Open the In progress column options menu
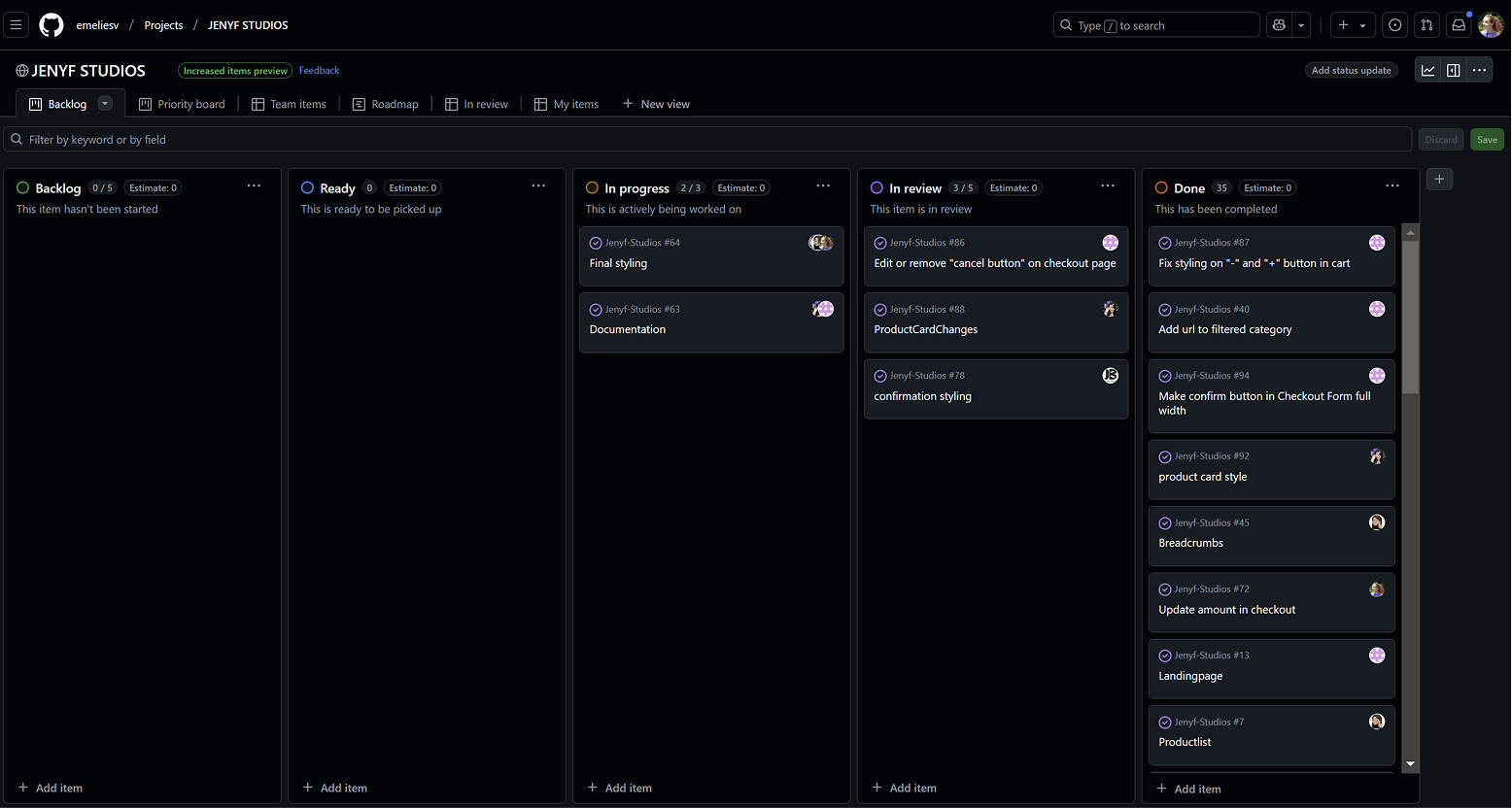 click(823, 185)
